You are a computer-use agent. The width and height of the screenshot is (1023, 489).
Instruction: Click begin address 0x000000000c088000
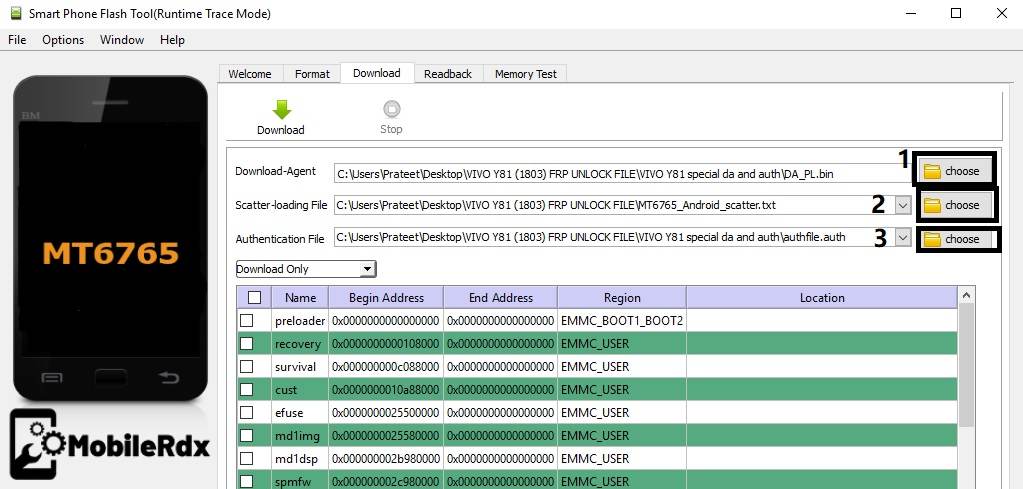386,366
